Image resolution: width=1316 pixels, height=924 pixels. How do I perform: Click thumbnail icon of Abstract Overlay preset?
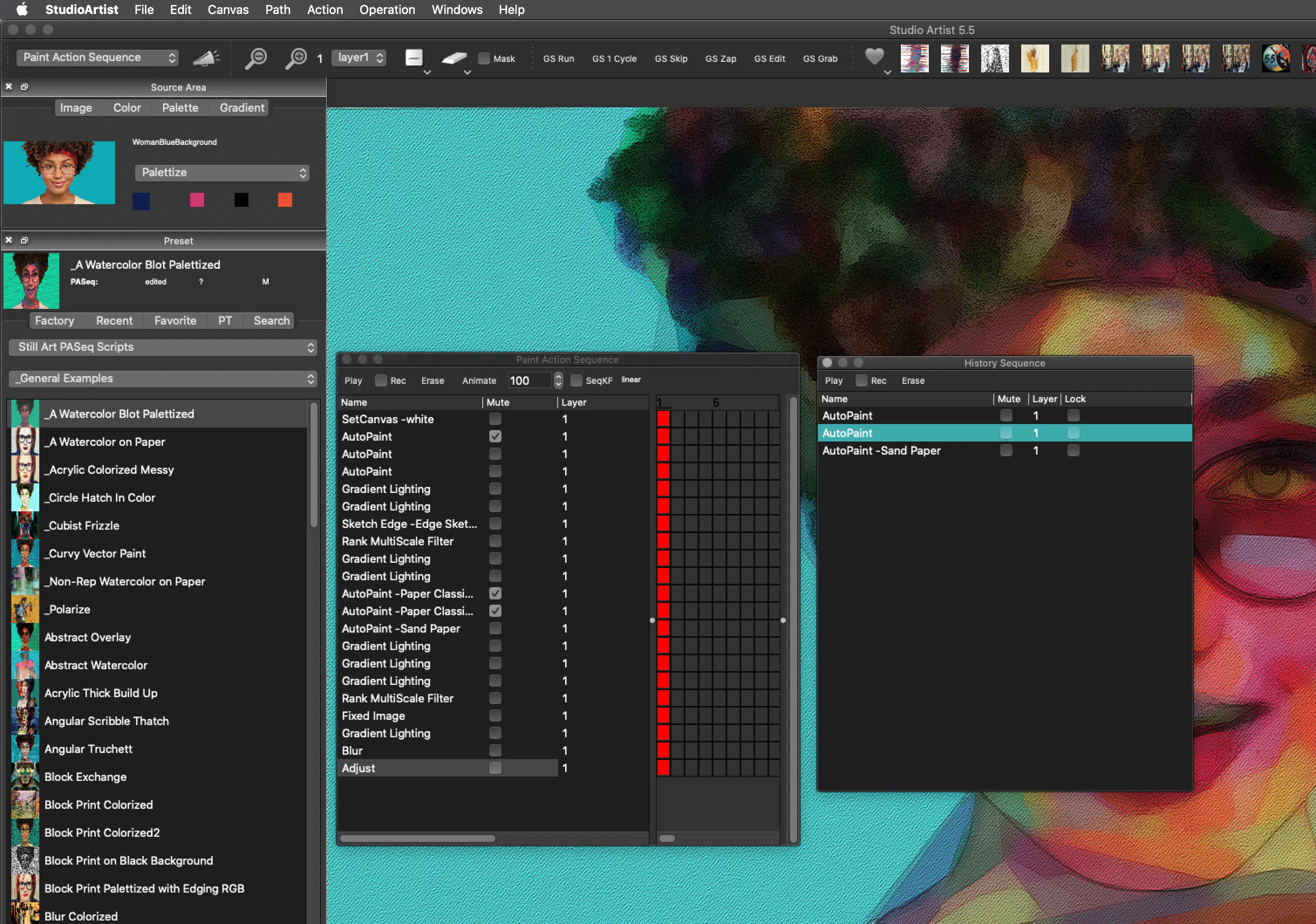tap(25, 637)
